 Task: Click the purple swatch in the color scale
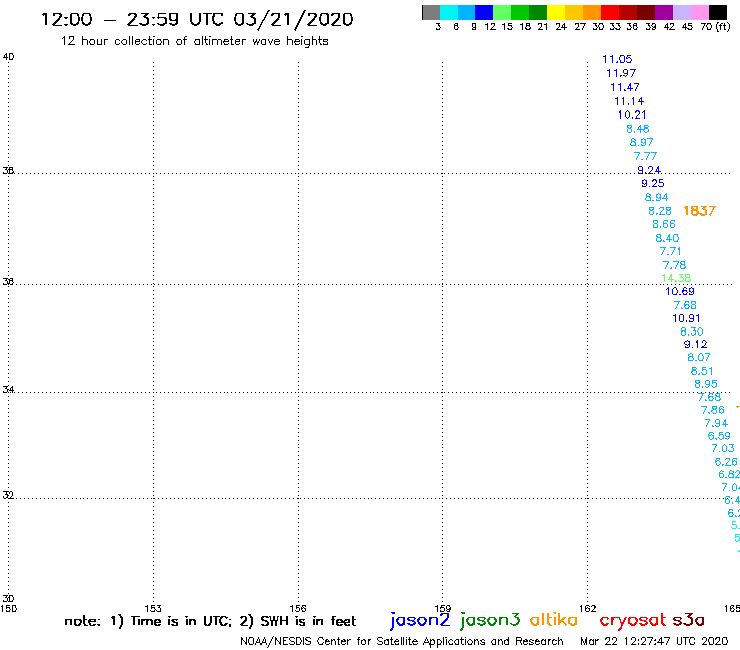coord(664,12)
